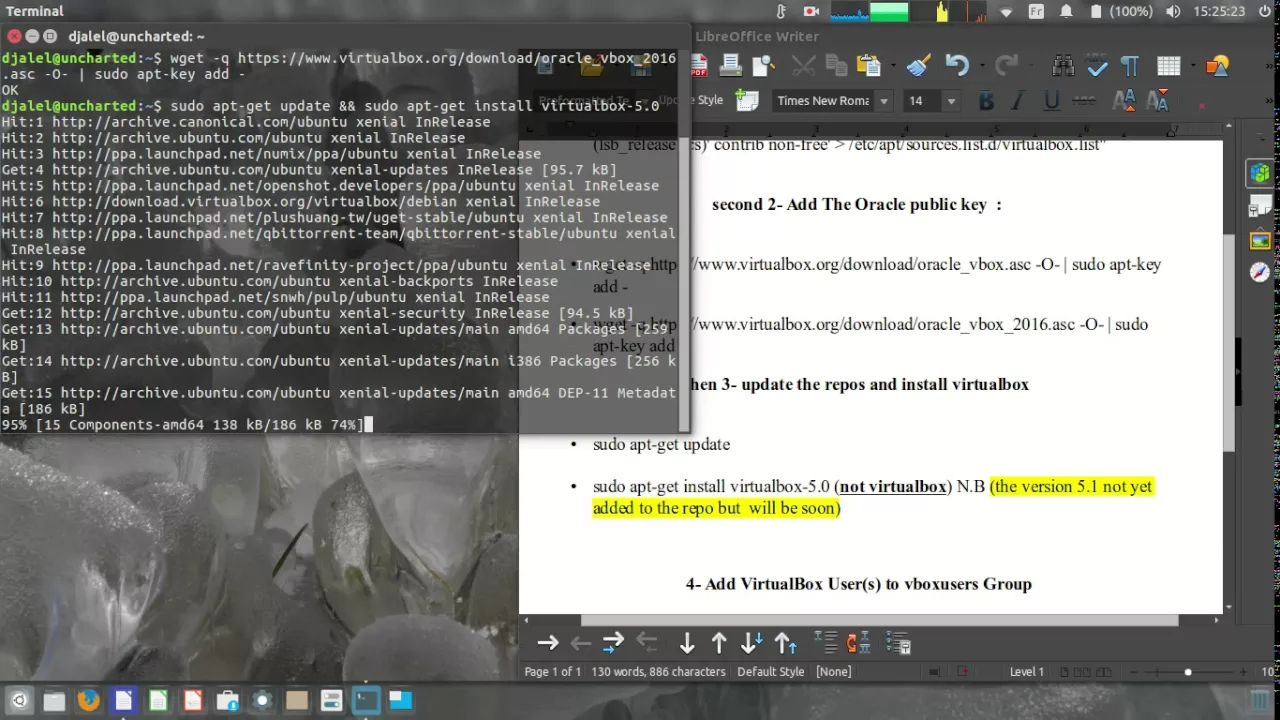
Task: Open Bullets and Numbering dialog icon
Action: tap(897, 643)
